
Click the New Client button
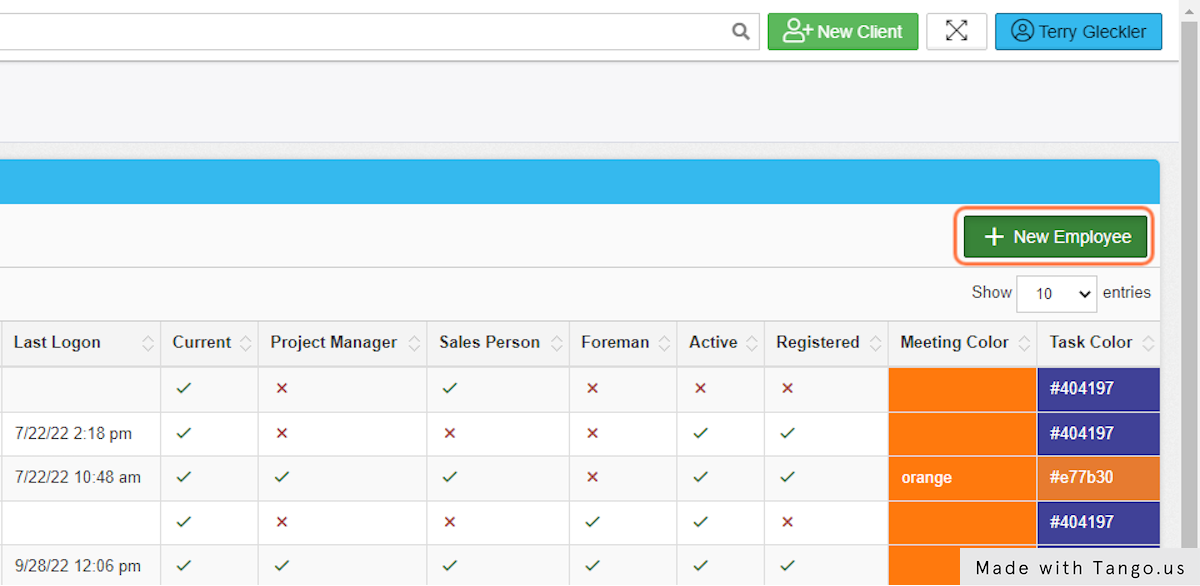(842, 31)
